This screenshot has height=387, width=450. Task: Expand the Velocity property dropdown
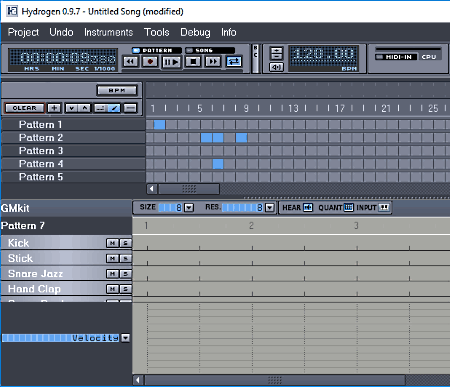click(x=125, y=338)
